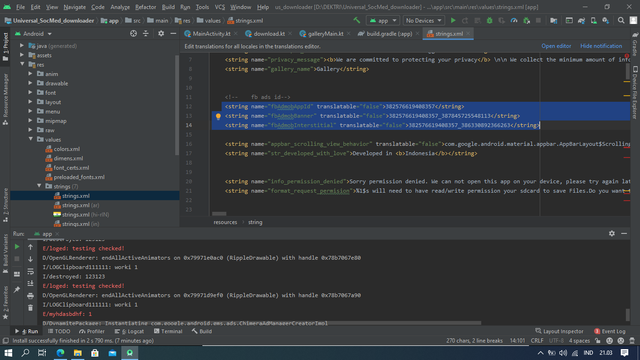Open Search Everywhere magnifier icon
The width and height of the screenshot is (640, 360).
coord(621,20)
